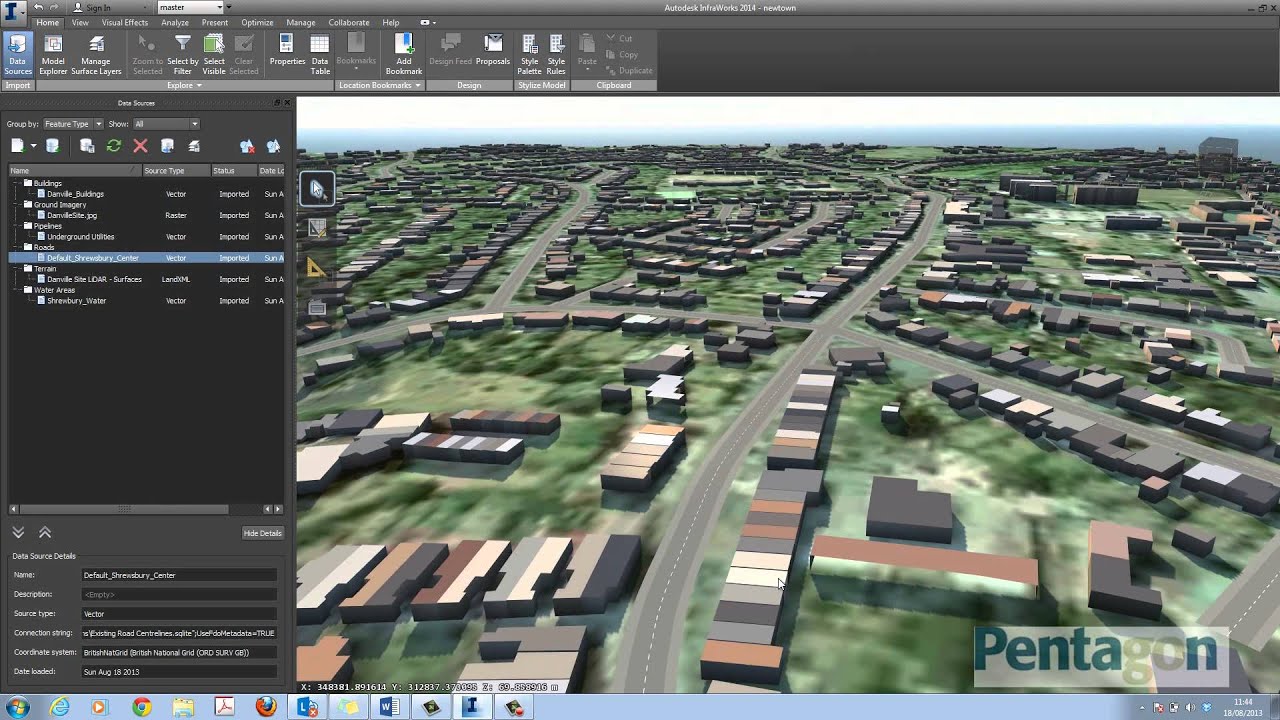Screen dimensions: 1280x720
Task: Click the configure data source icon
Action: click(87, 146)
